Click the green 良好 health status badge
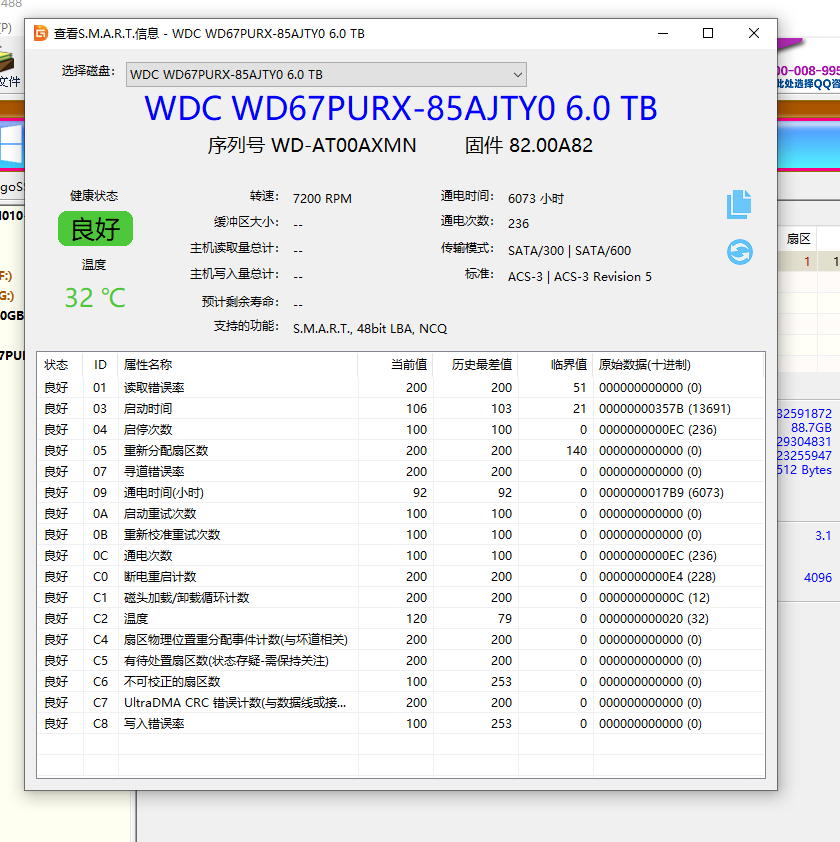Viewport: 840px width, 842px height. click(x=95, y=229)
